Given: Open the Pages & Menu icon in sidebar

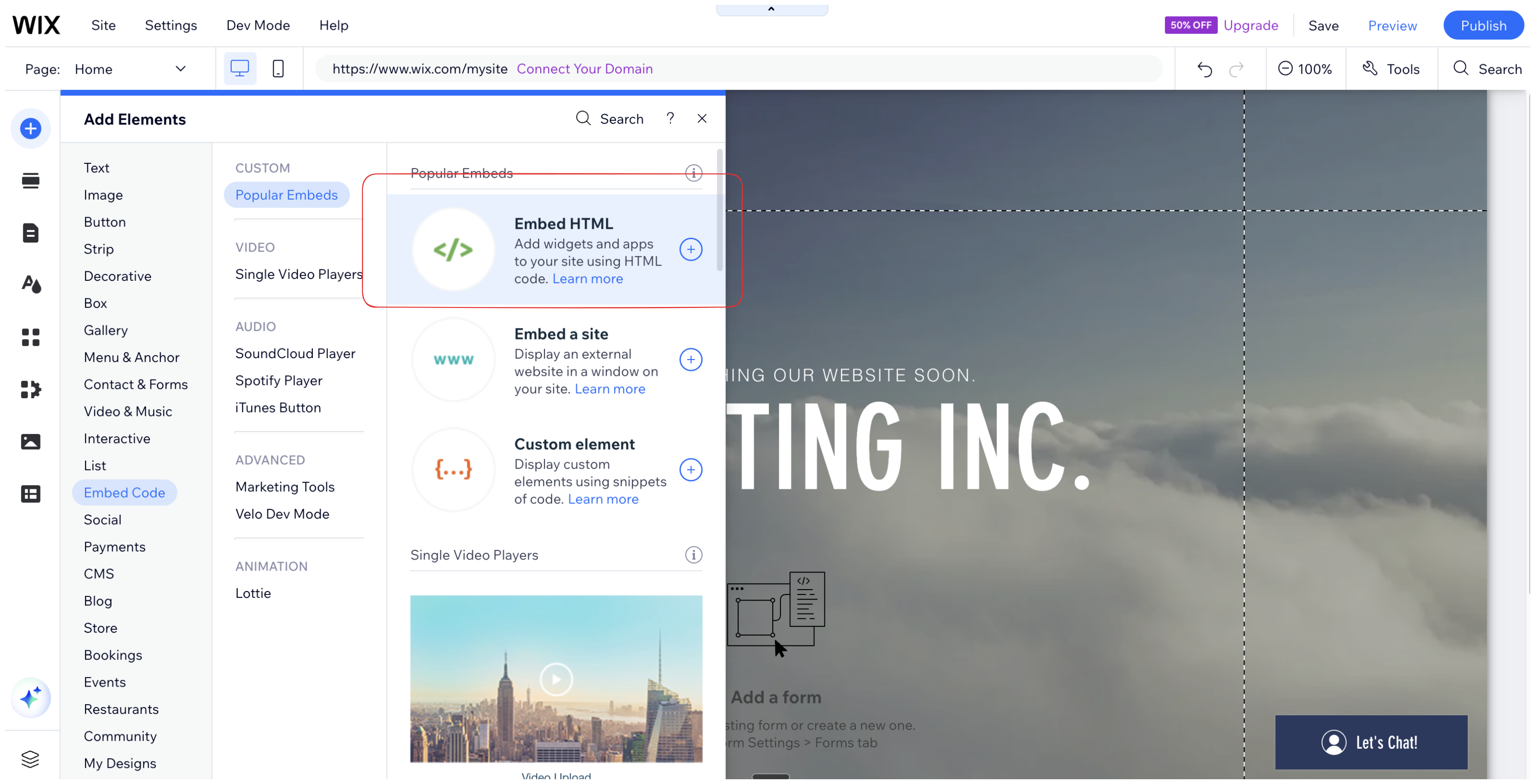Looking at the screenshot, I should pos(31,233).
